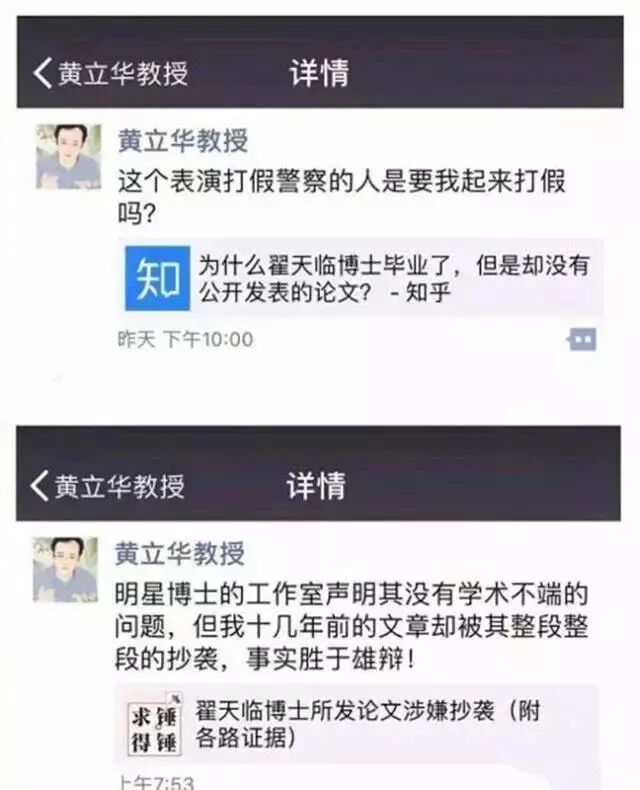Tap the name 黄立华教授 above first post

pyautogui.click(x=183, y=141)
